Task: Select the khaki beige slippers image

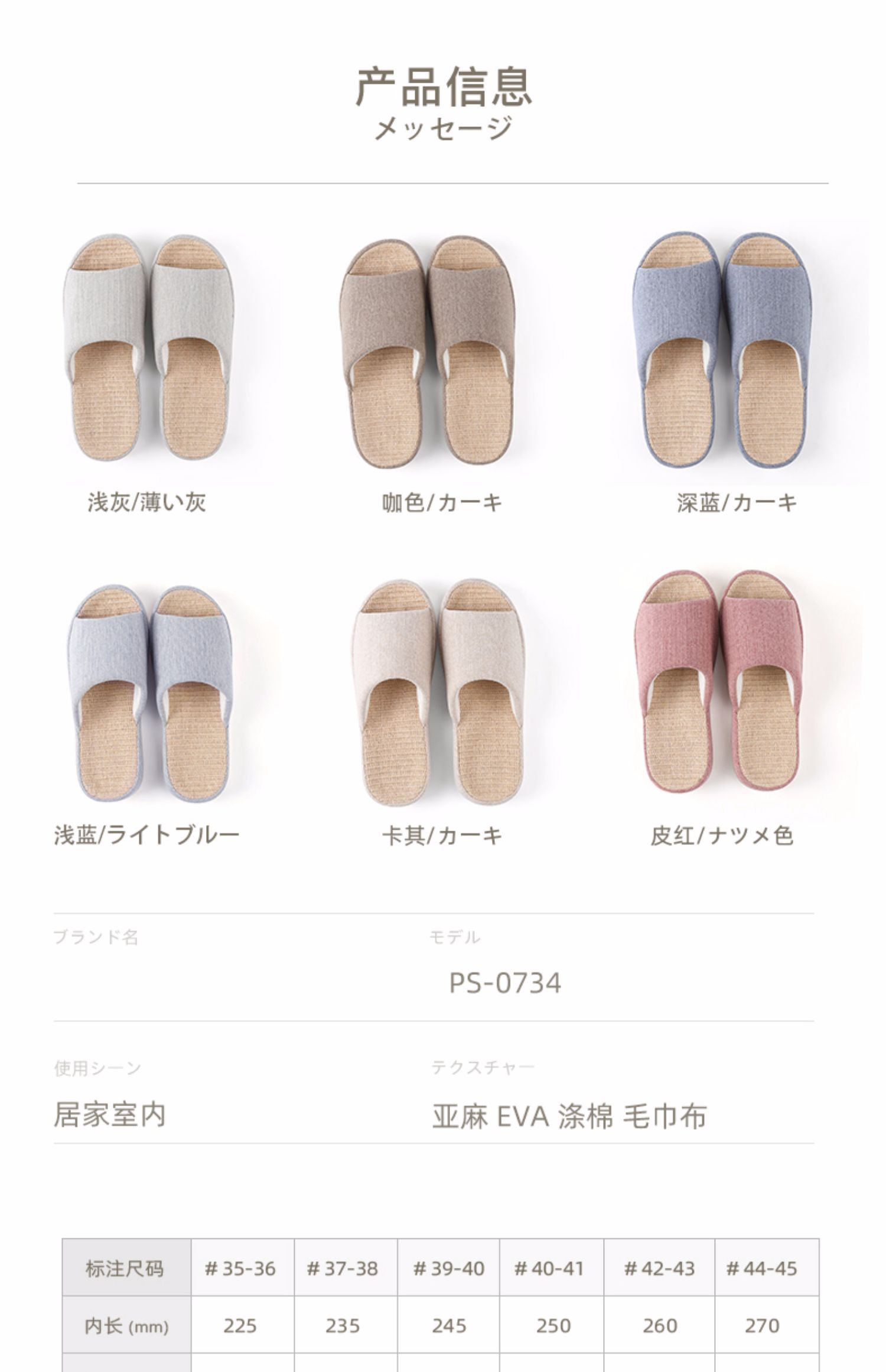Action: click(x=439, y=691)
